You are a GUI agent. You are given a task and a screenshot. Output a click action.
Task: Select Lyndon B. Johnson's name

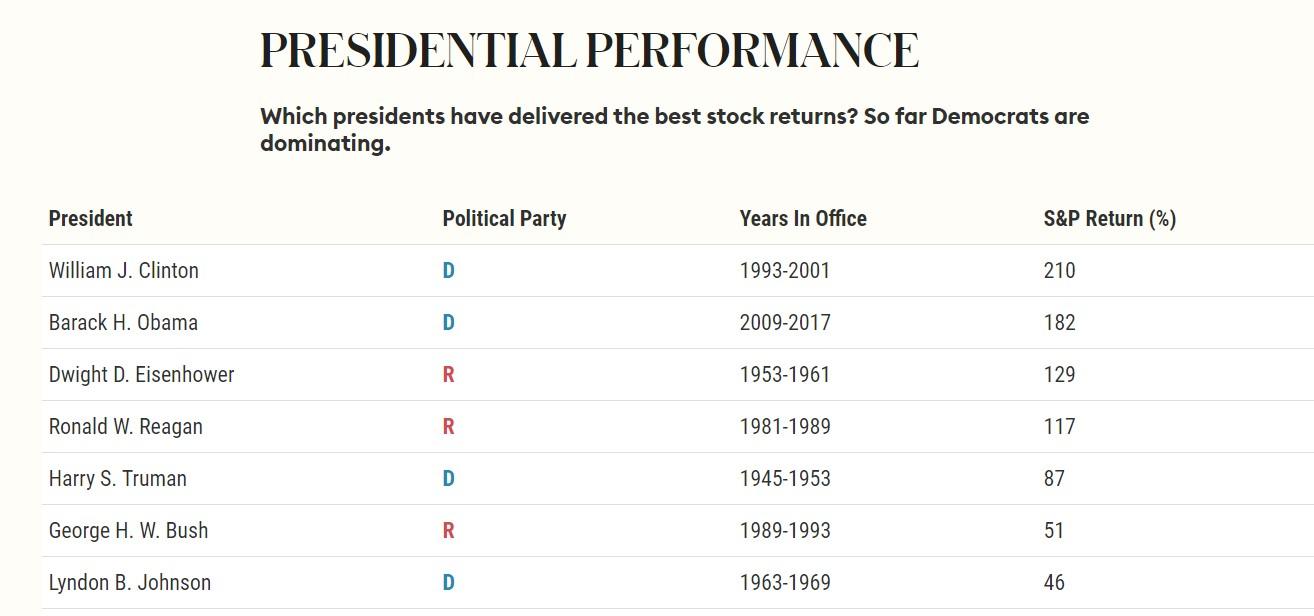pyautogui.click(x=130, y=583)
